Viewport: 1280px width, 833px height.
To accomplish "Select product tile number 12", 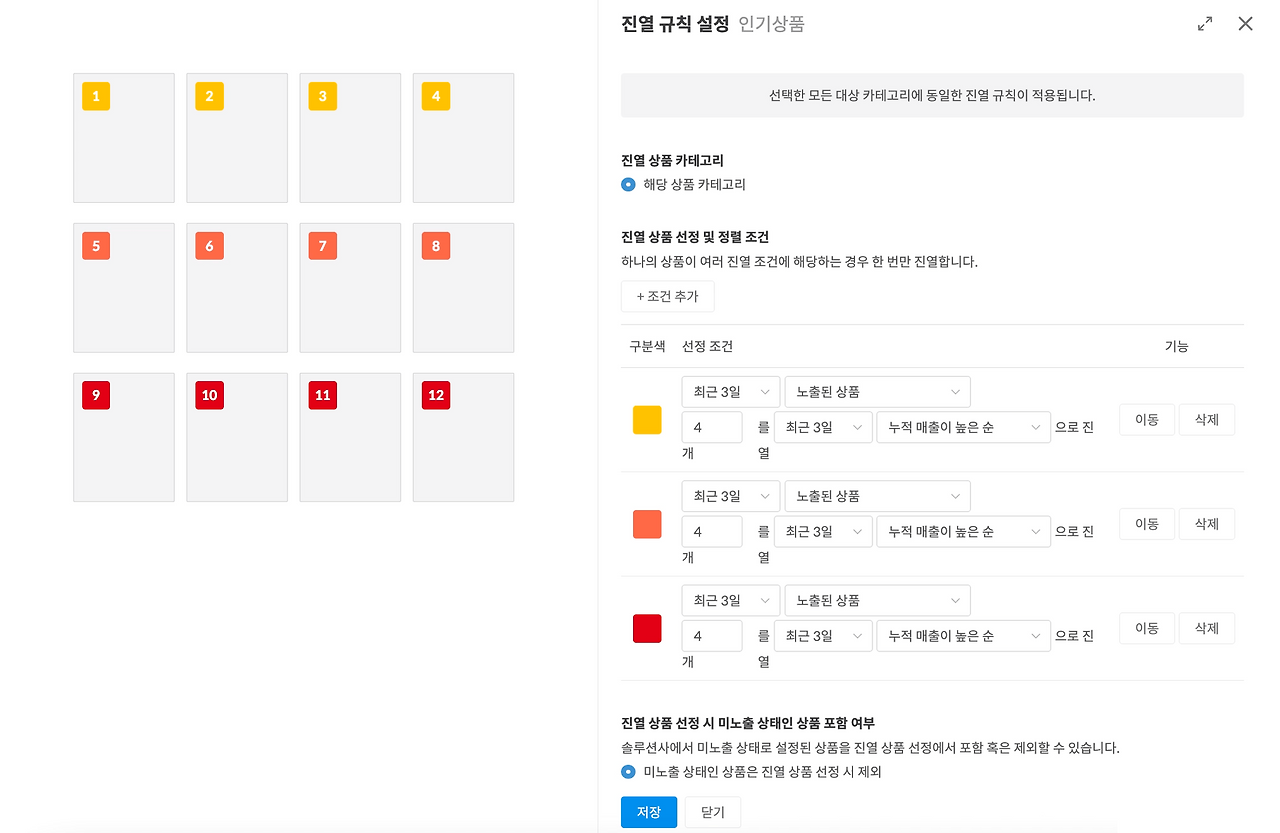I will (x=463, y=437).
